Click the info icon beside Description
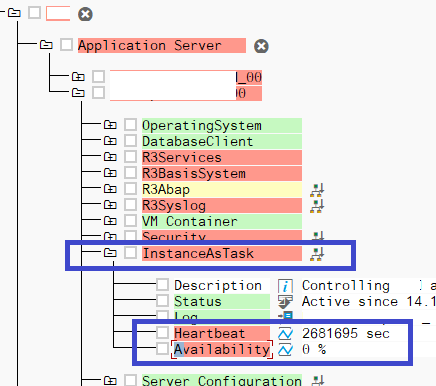436x386 pixels. click(x=285, y=286)
